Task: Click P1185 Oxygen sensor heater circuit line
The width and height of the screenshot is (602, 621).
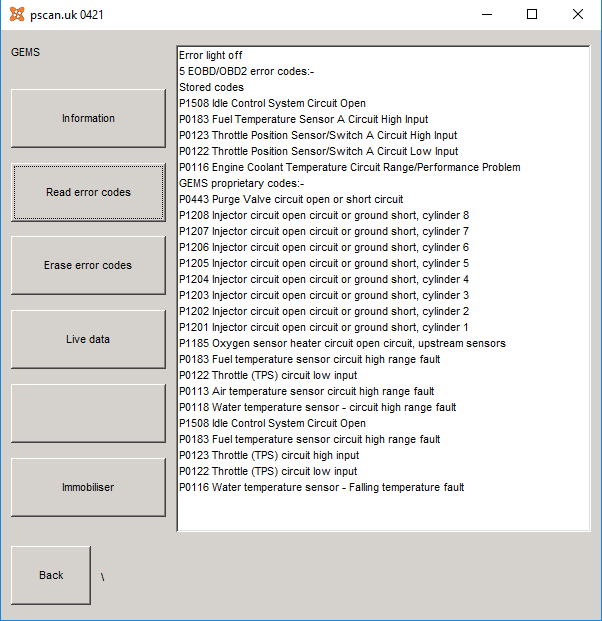Action: click(342, 343)
